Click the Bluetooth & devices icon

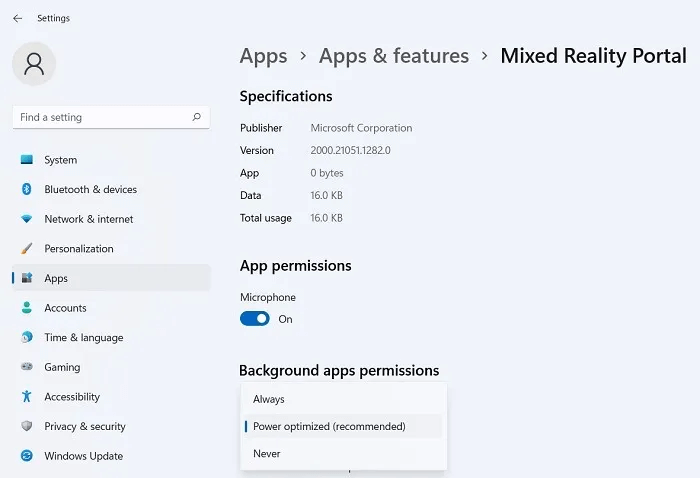26,190
